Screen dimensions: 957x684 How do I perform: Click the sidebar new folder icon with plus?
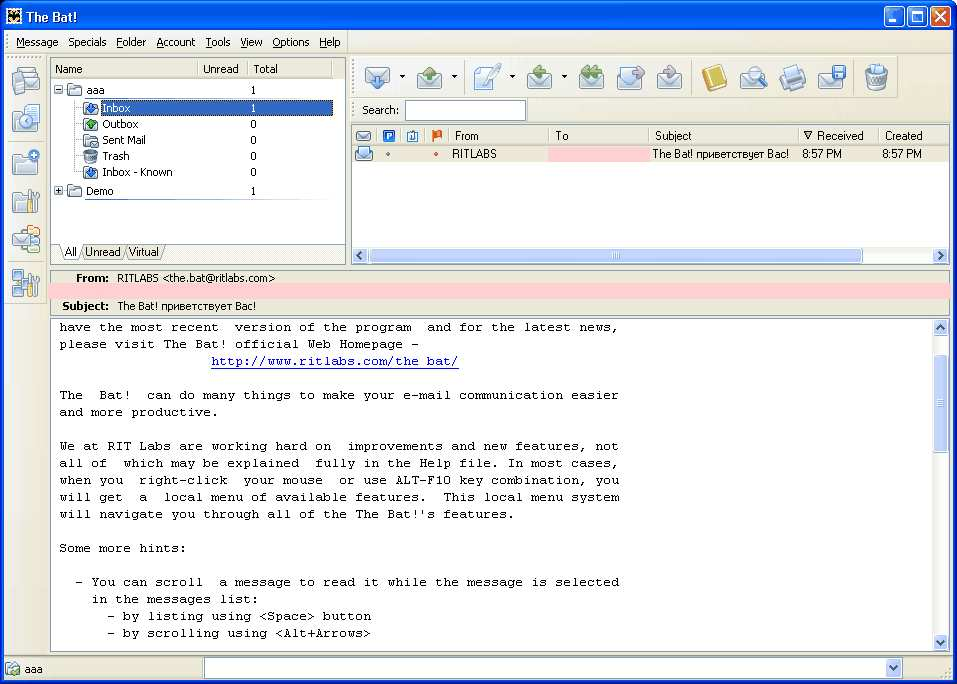[26, 162]
